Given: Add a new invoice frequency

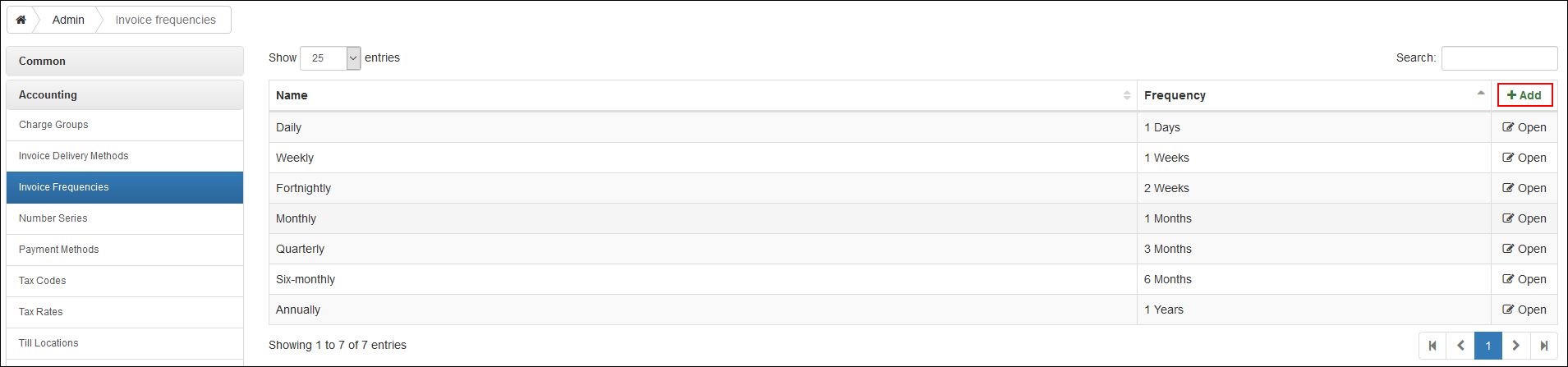Looking at the screenshot, I should [x=1524, y=95].
